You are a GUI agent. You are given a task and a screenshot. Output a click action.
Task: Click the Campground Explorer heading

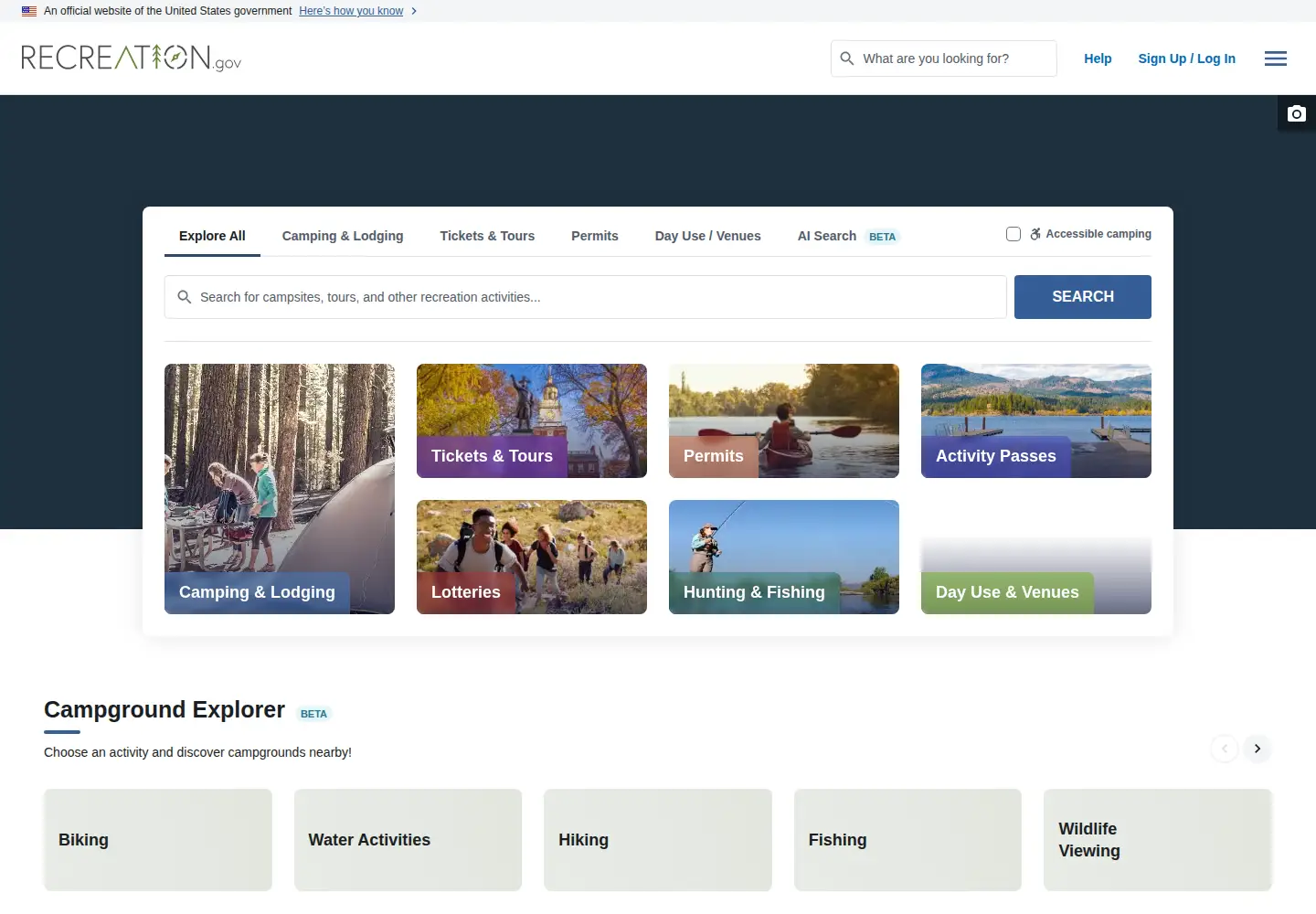pyautogui.click(x=164, y=710)
